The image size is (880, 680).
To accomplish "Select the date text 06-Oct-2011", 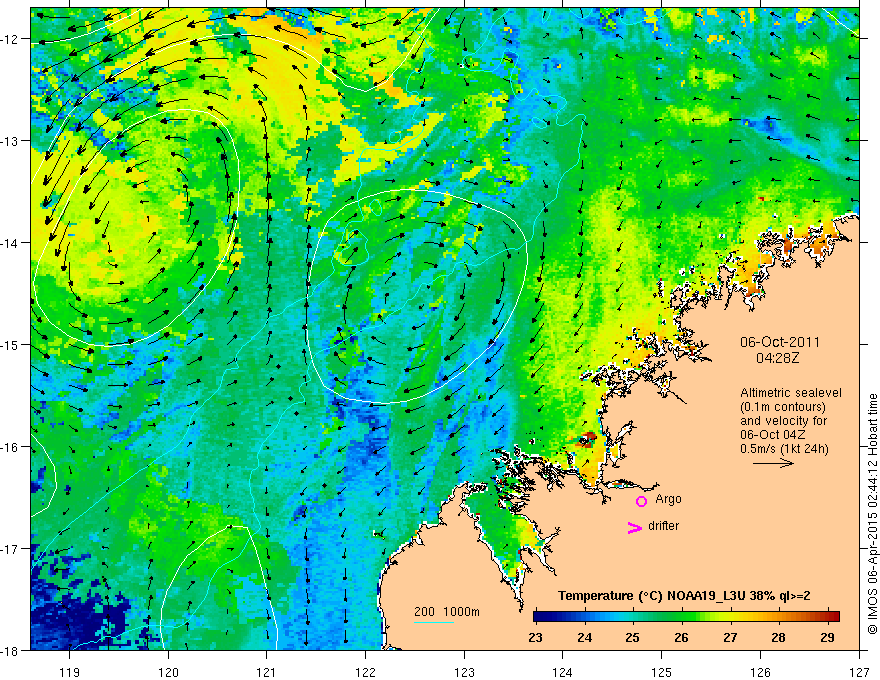I will (780, 342).
